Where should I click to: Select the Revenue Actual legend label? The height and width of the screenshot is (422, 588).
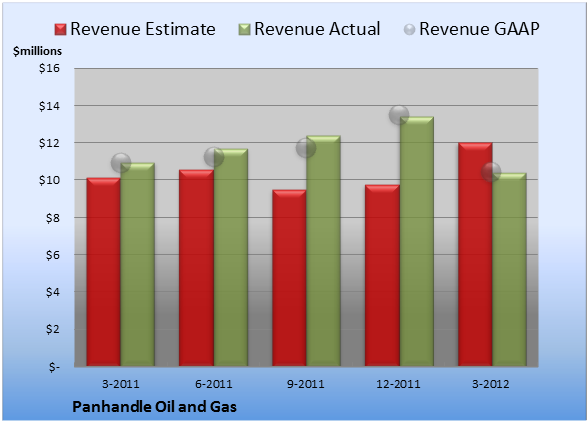[x=317, y=29]
